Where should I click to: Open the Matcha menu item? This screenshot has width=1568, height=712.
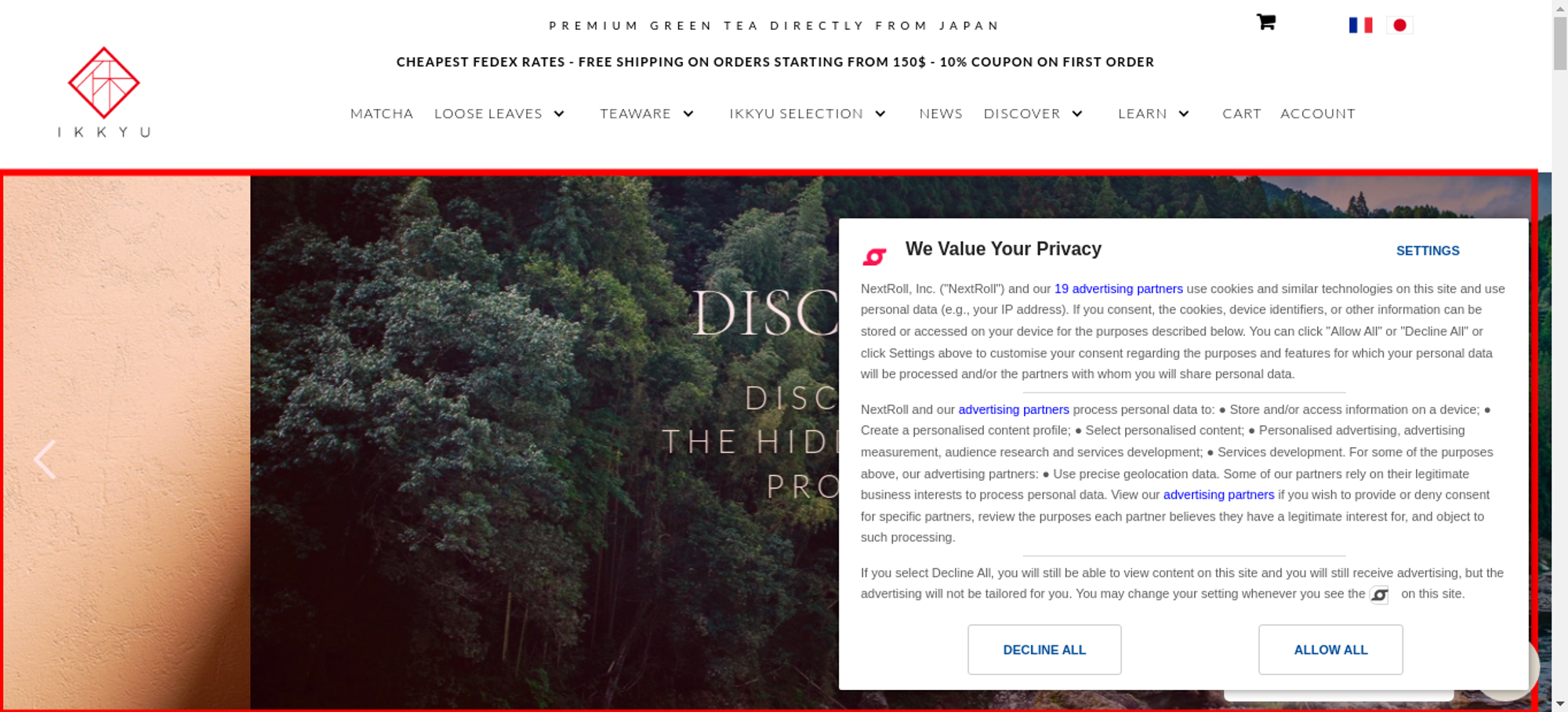[x=382, y=114]
